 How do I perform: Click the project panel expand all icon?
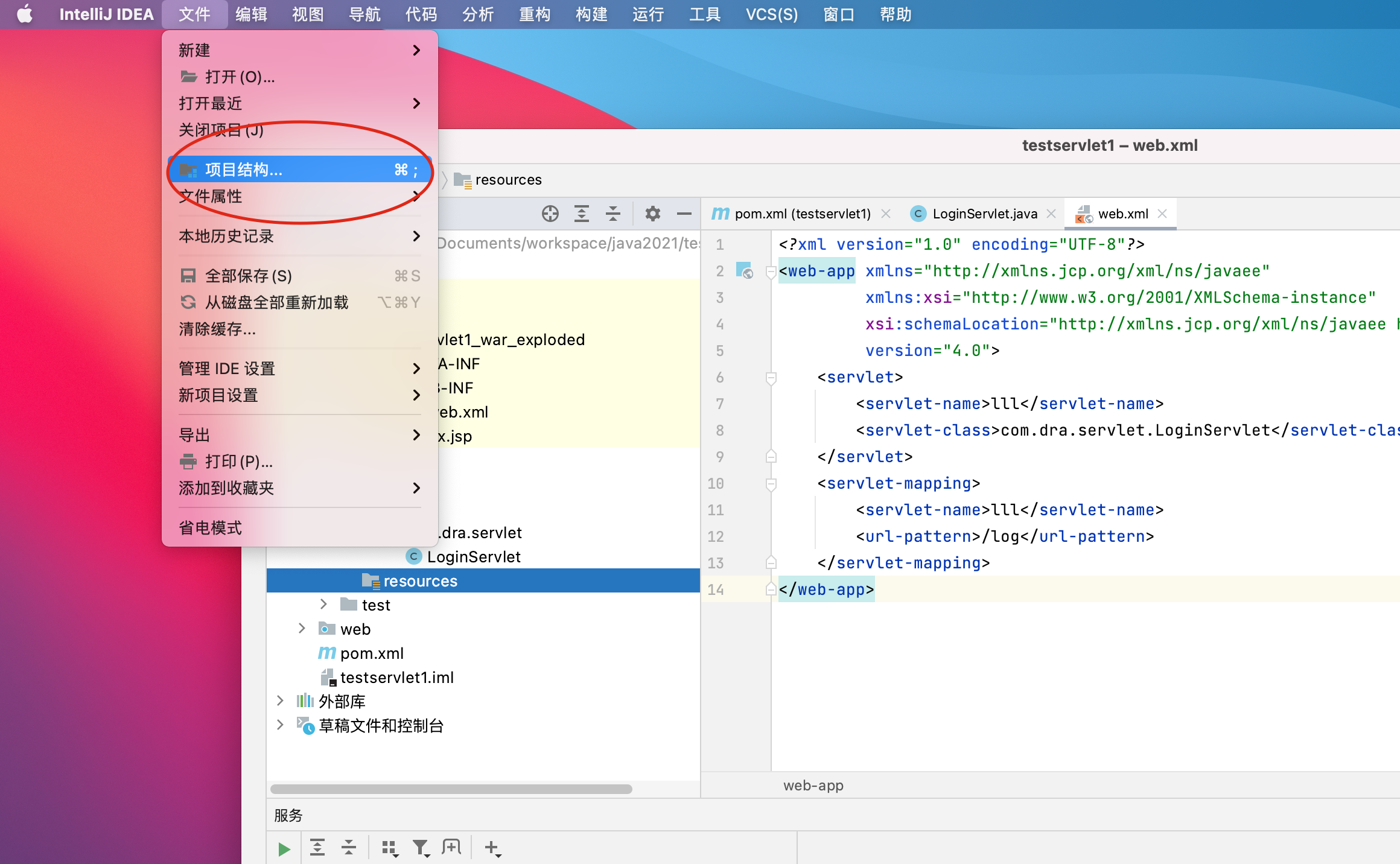(x=582, y=214)
